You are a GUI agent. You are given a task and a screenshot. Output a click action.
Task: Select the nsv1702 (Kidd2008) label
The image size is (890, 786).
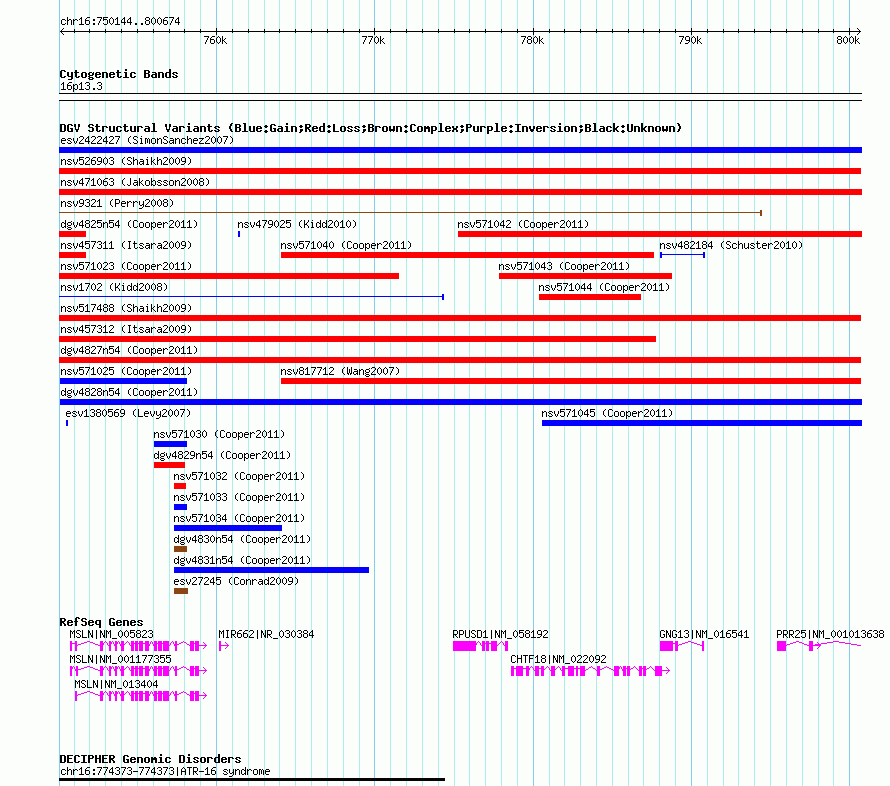(114, 287)
